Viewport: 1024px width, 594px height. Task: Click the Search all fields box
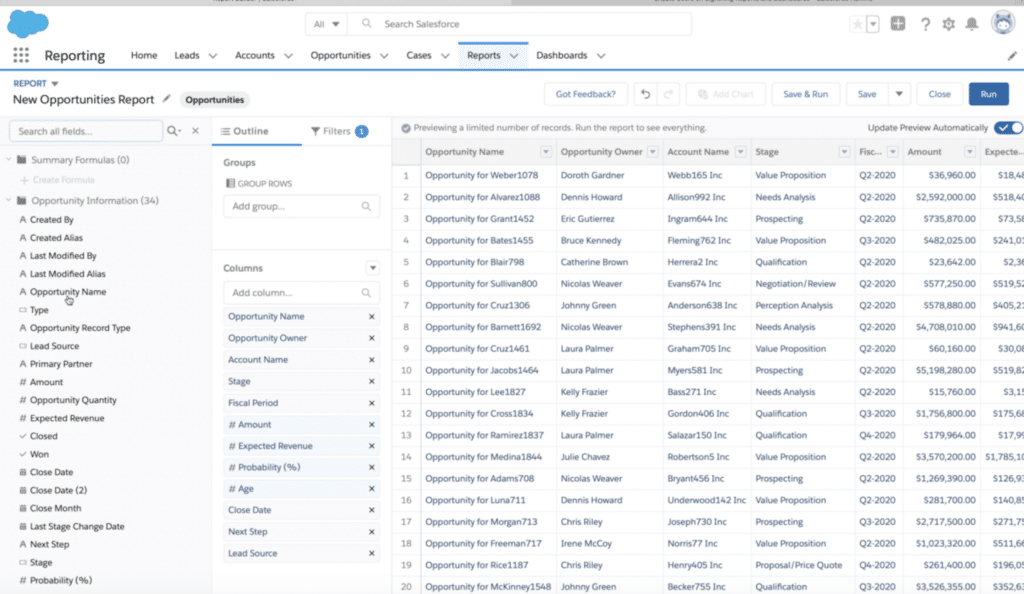pos(86,131)
